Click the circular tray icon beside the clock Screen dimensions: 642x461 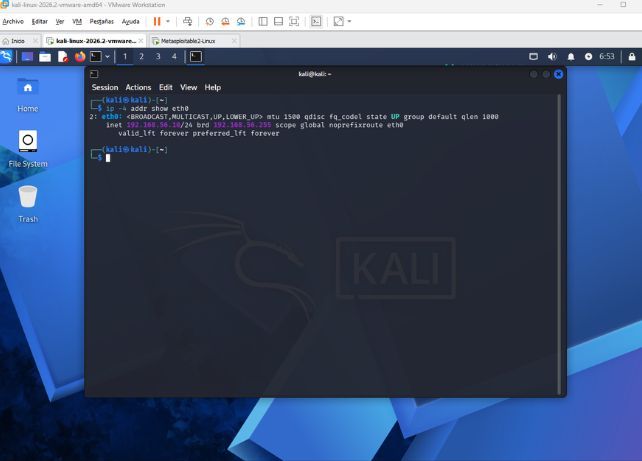pyautogui.click(x=588, y=56)
